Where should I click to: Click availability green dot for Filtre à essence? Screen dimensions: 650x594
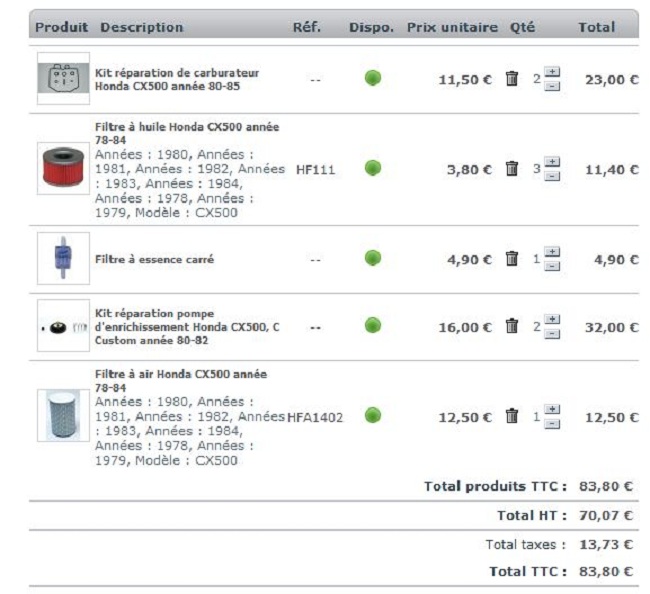coord(373,258)
